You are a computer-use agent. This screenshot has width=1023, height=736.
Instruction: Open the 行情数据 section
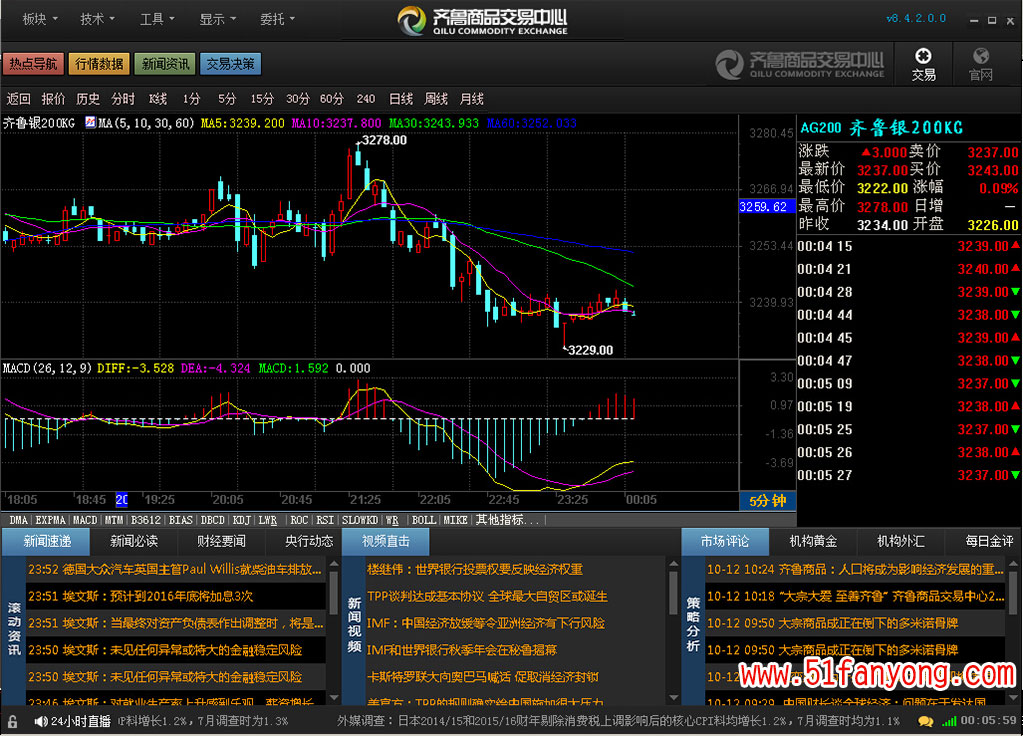[x=99, y=63]
